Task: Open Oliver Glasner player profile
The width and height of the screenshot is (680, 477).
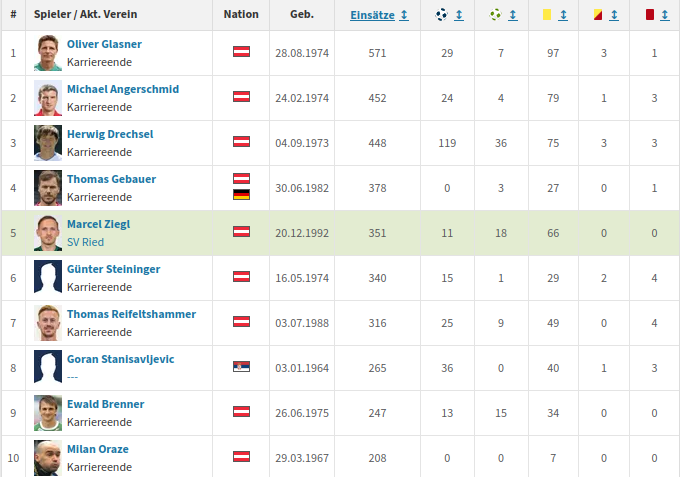Action: 104,44
